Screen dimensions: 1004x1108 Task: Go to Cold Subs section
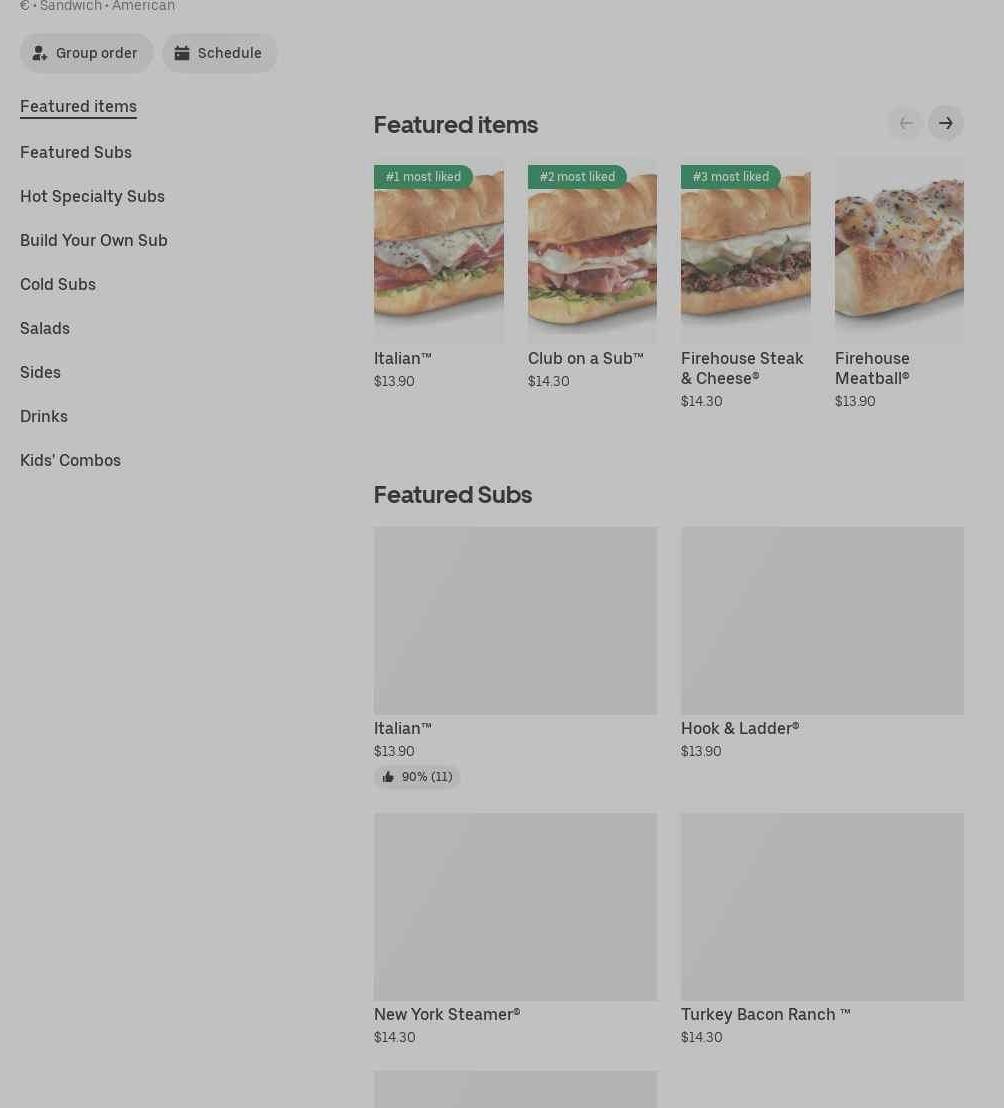tap(58, 284)
